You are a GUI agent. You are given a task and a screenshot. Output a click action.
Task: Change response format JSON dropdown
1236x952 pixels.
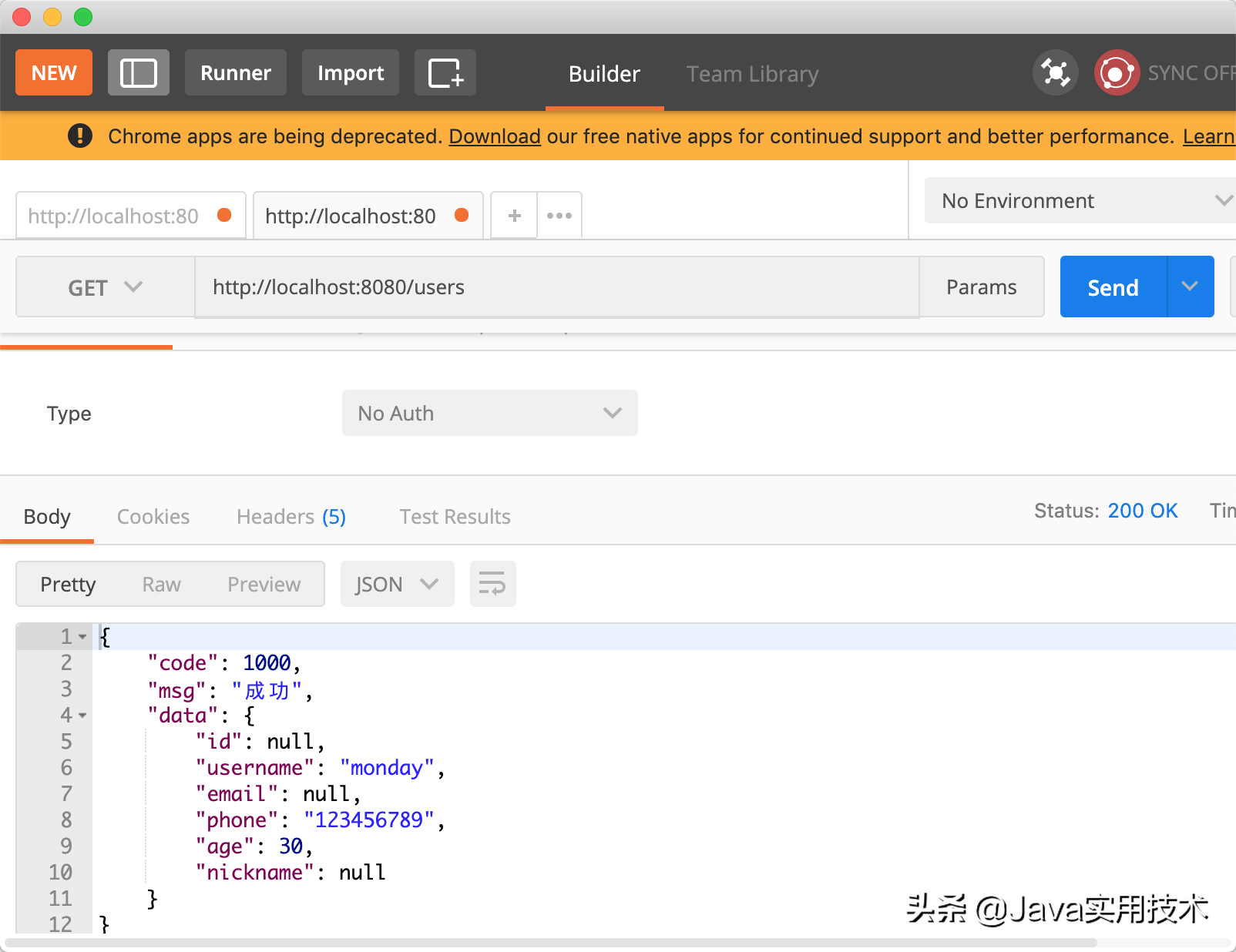tap(397, 585)
